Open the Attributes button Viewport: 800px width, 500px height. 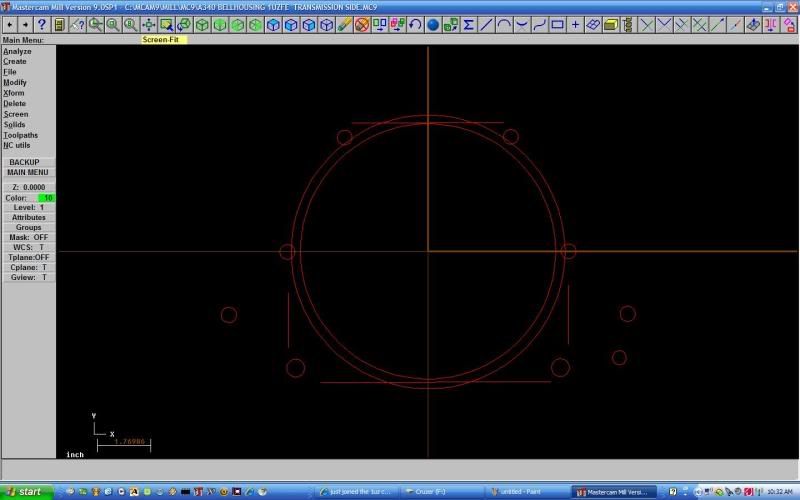point(29,217)
